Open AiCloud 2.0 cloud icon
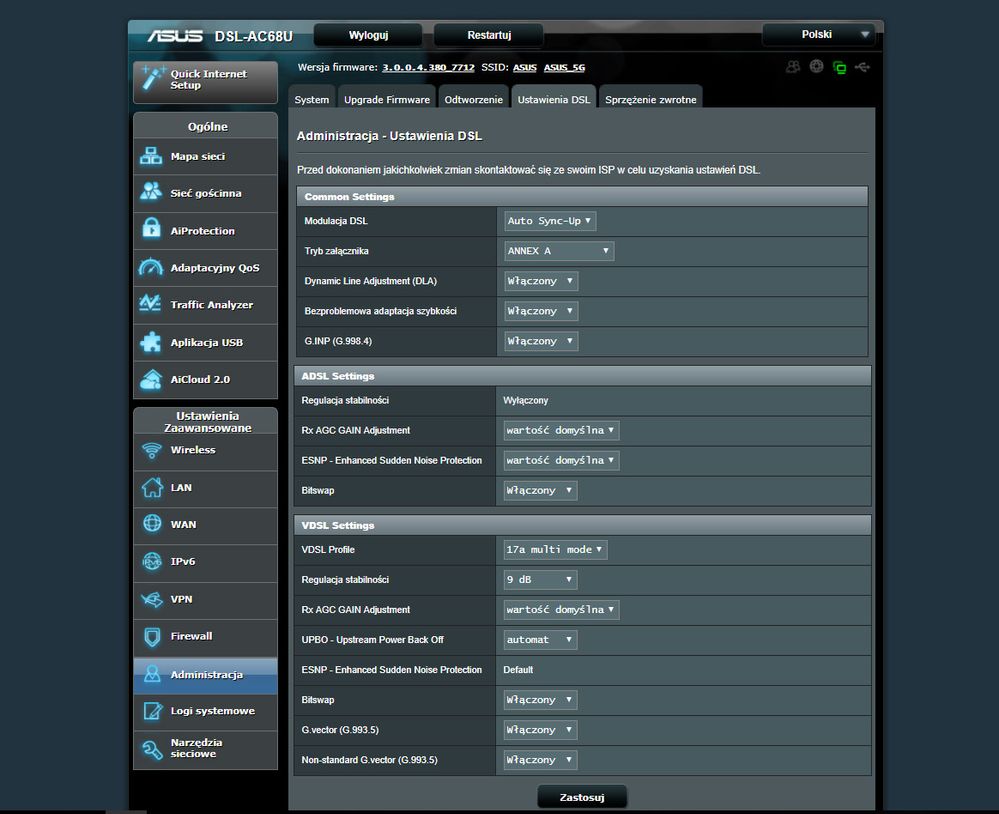 click(x=151, y=379)
